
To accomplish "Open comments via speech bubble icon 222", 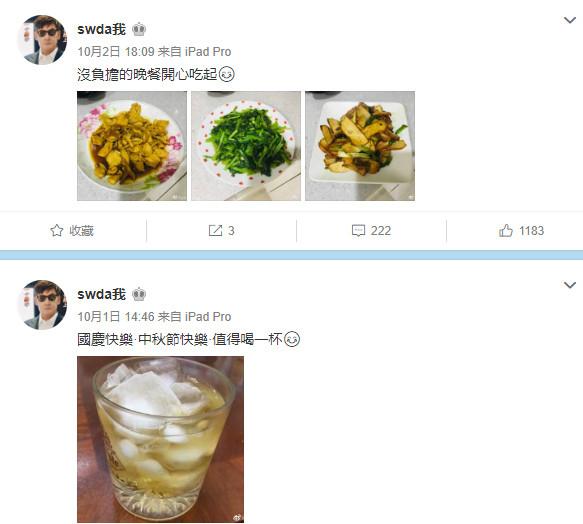I will [x=358, y=231].
